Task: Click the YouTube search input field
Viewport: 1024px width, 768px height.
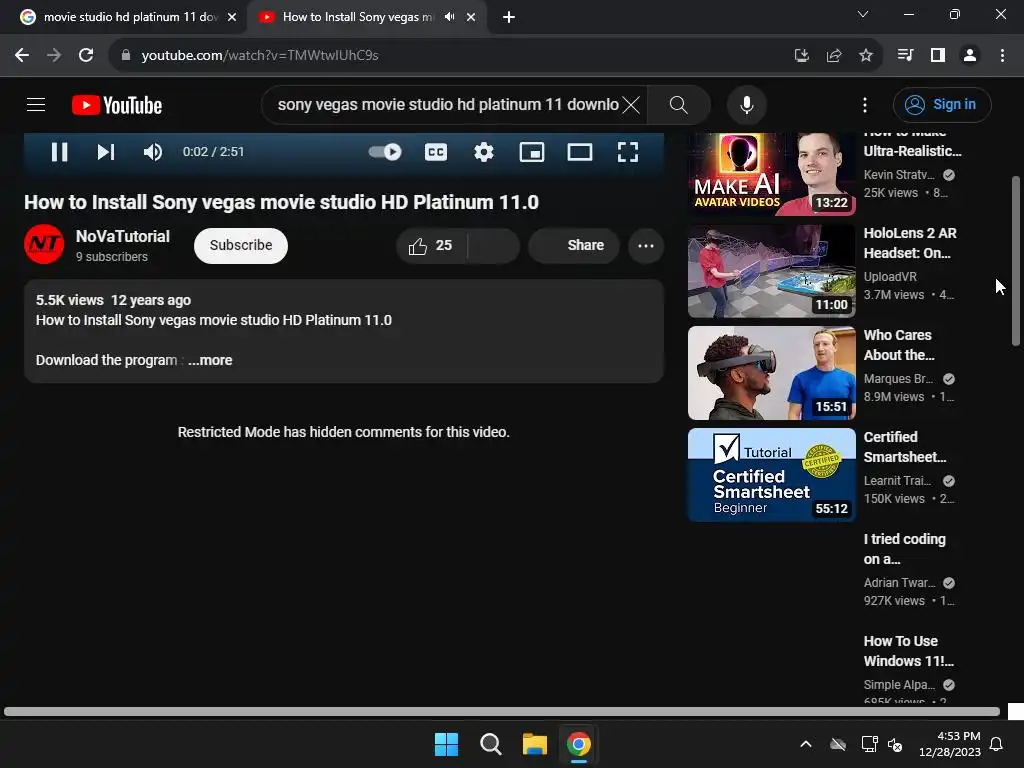Action: pyautogui.click(x=448, y=104)
